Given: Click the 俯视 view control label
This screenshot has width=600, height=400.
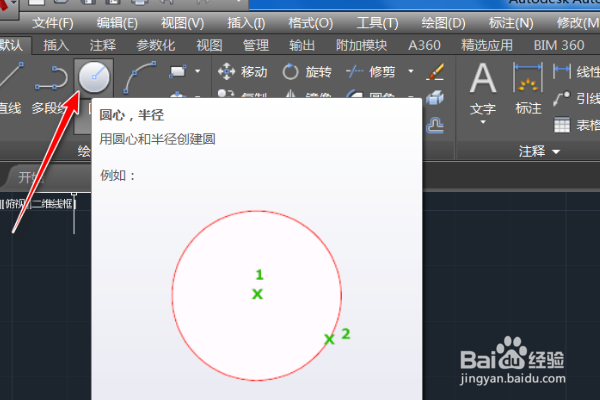Looking at the screenshot, I should pos(14,204).
